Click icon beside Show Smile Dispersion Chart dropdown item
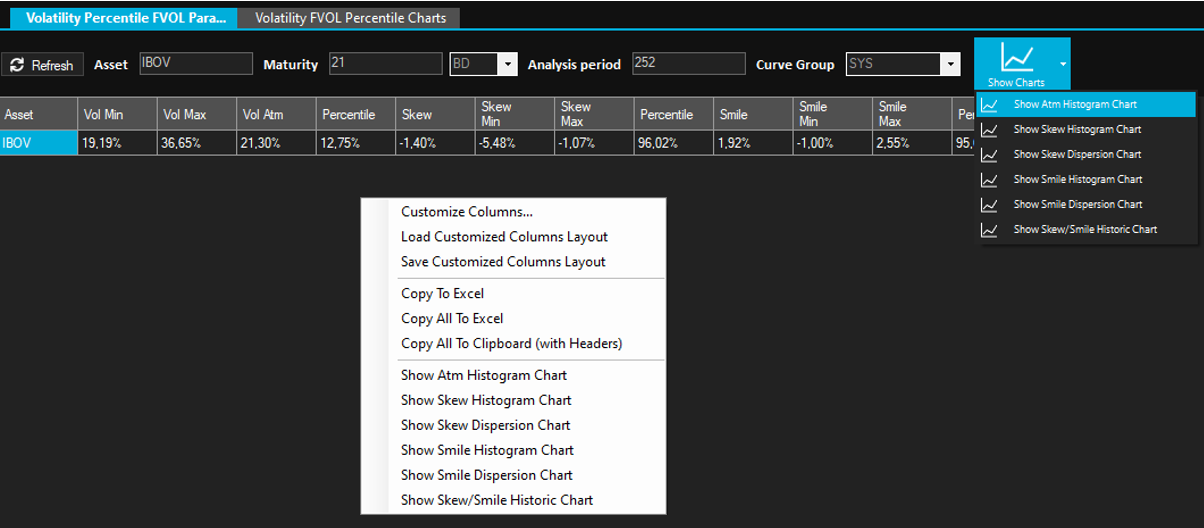This screenshot has width=1204, height=528. point(989,204)
